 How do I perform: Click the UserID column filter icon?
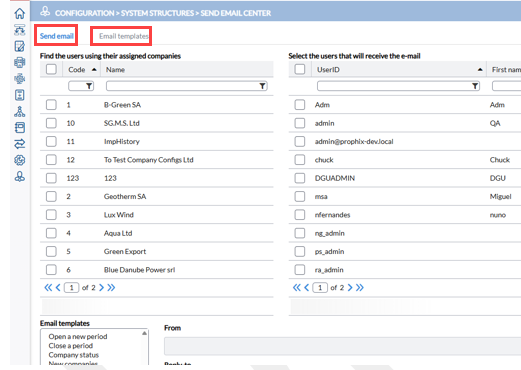[475, 86]
